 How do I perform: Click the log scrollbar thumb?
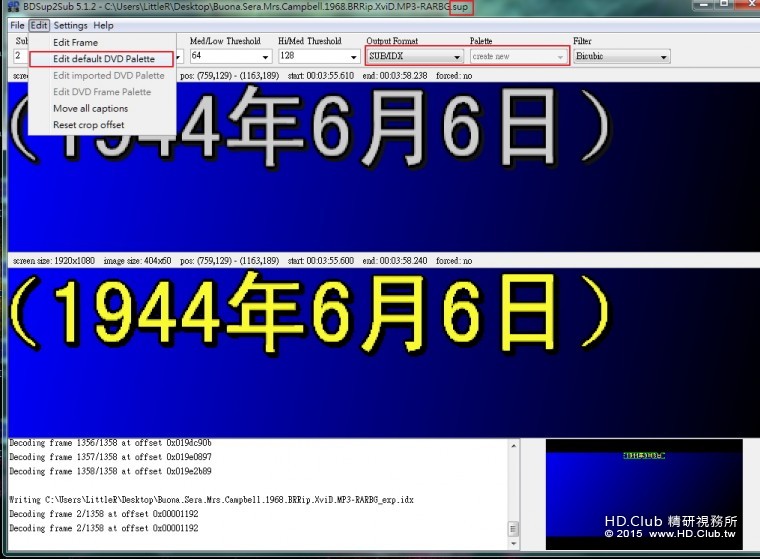[x=513, y=528]
